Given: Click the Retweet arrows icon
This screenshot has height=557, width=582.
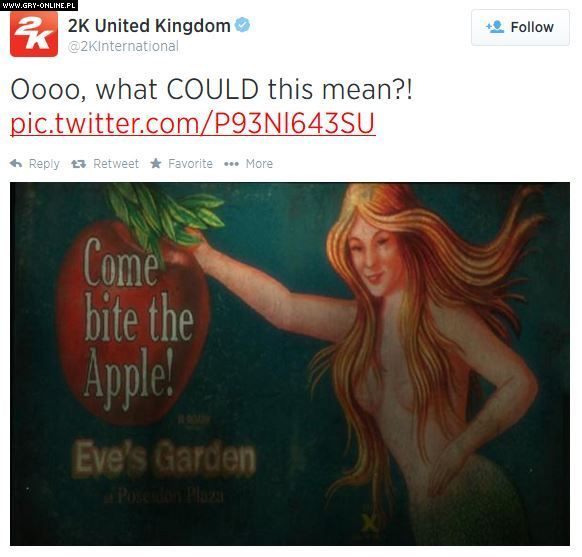Looking at the screenshot, I should click(x=78, y=164).
